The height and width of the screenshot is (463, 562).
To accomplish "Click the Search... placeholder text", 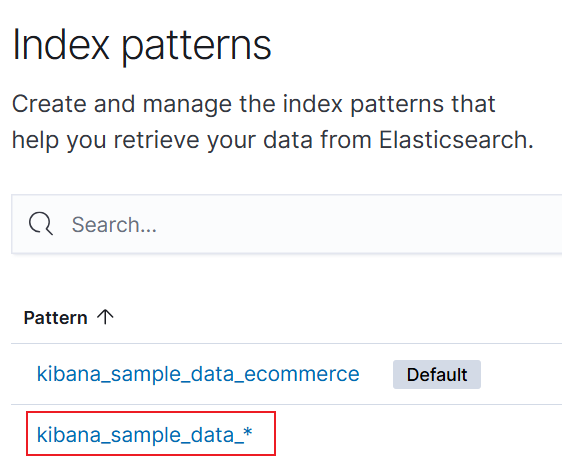I will 114,225.
